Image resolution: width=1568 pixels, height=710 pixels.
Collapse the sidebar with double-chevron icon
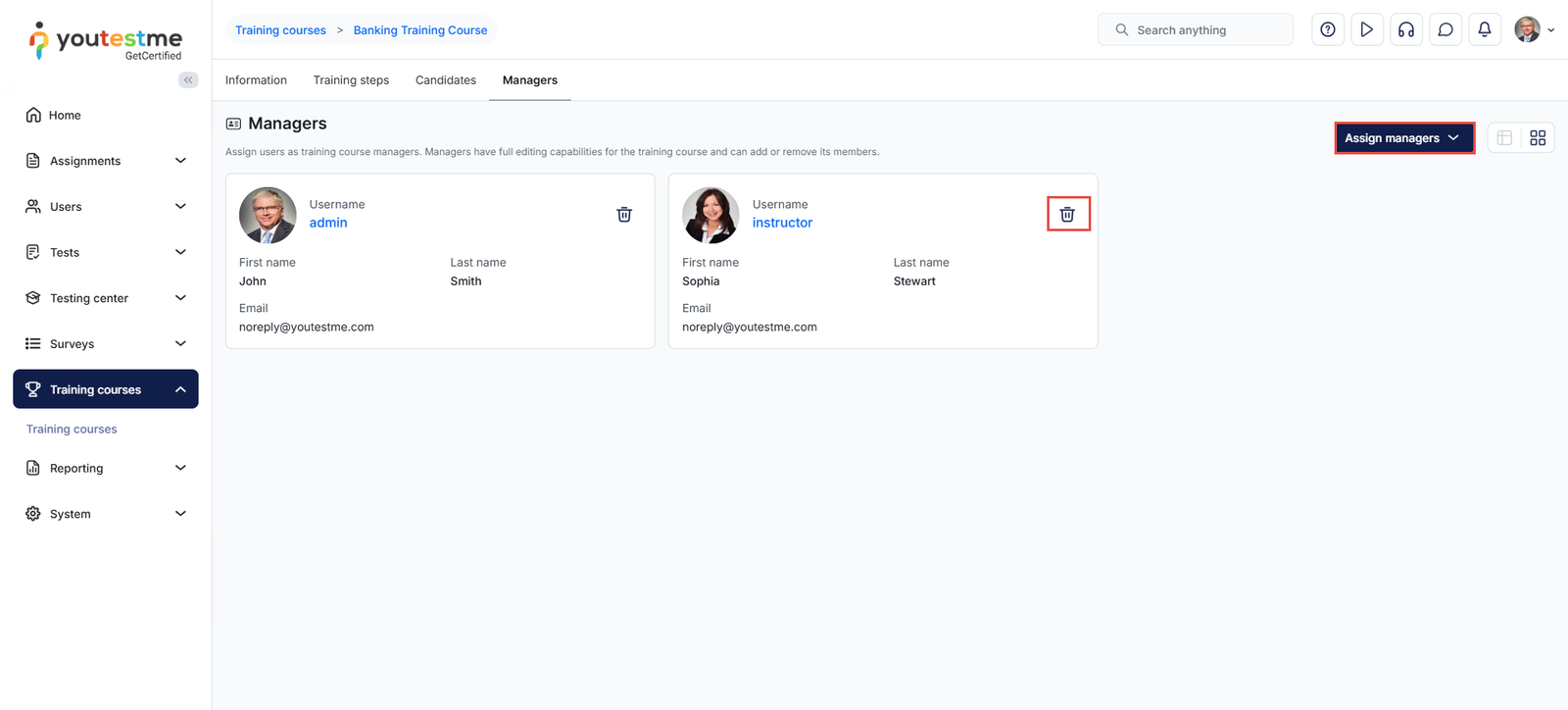pos(188,80)
